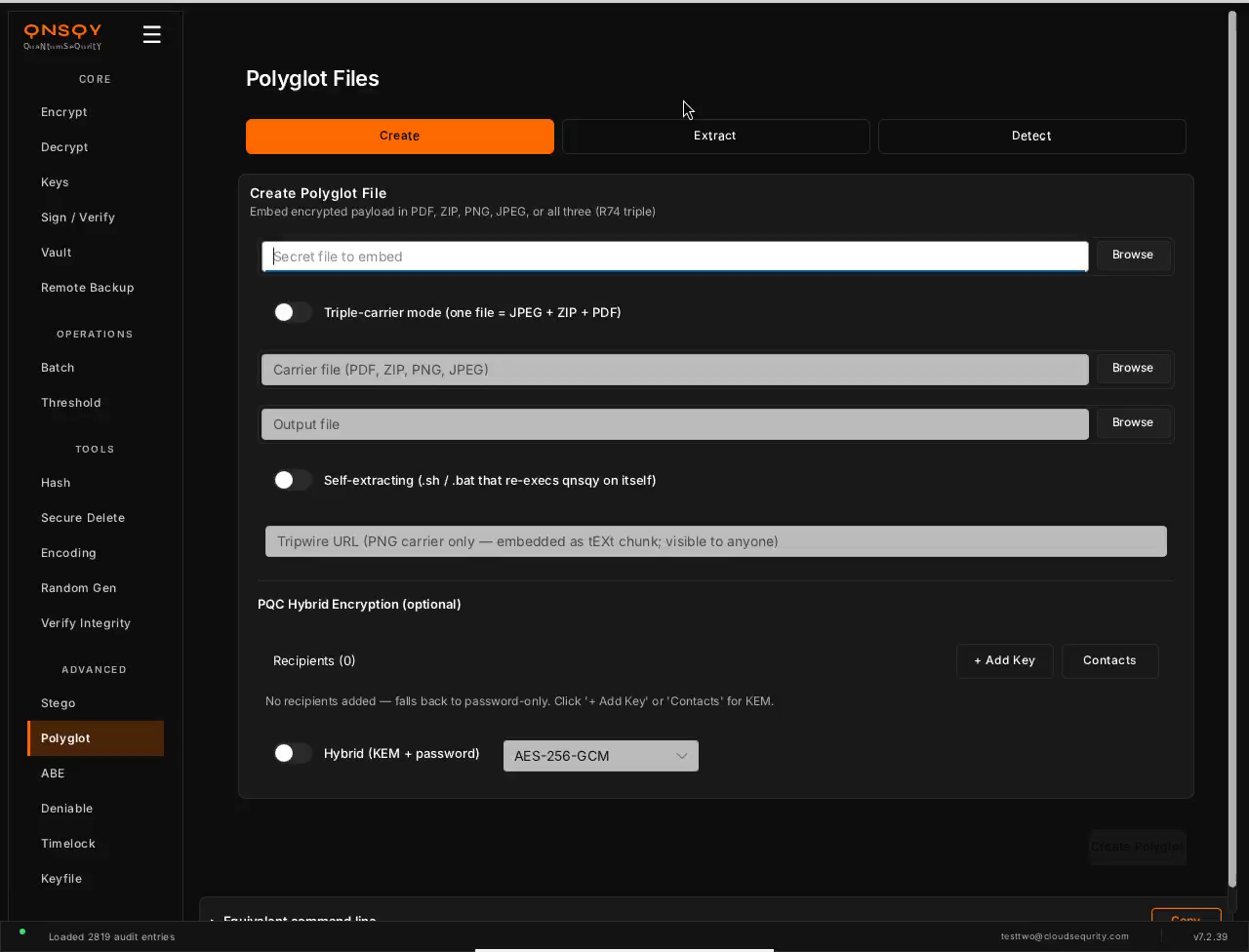Screen dimensions: 1249x952
Task: Go to Keys page
Action: pyautogui.click(x=96, y=182)
